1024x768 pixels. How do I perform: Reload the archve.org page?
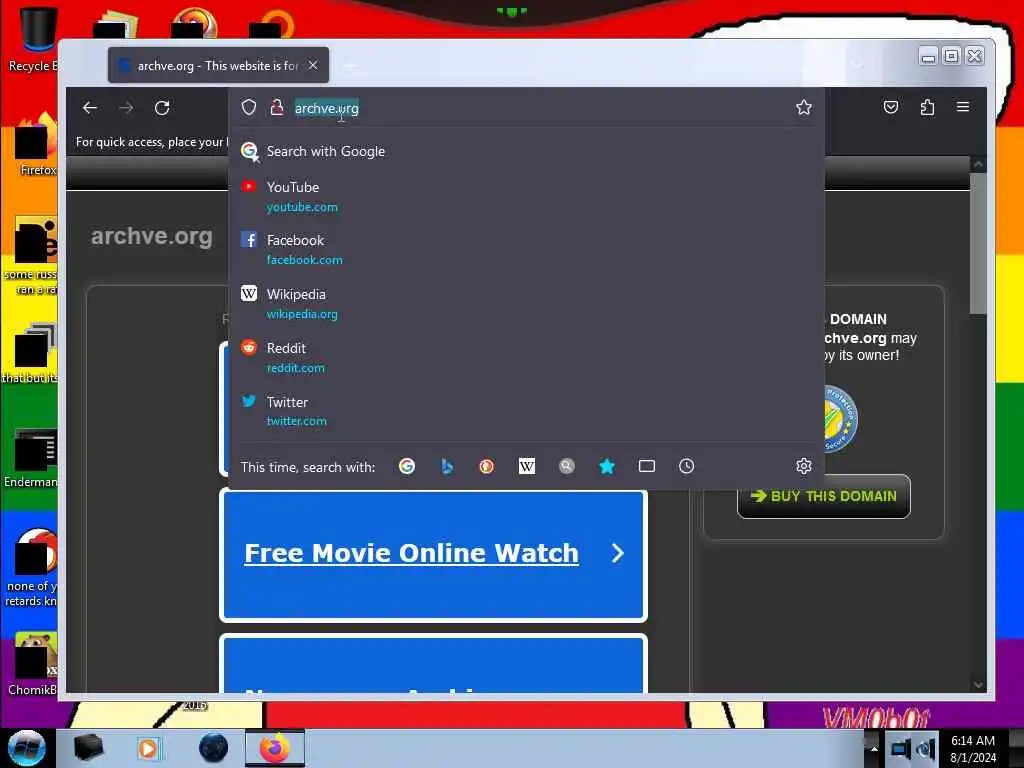point(162,108)
